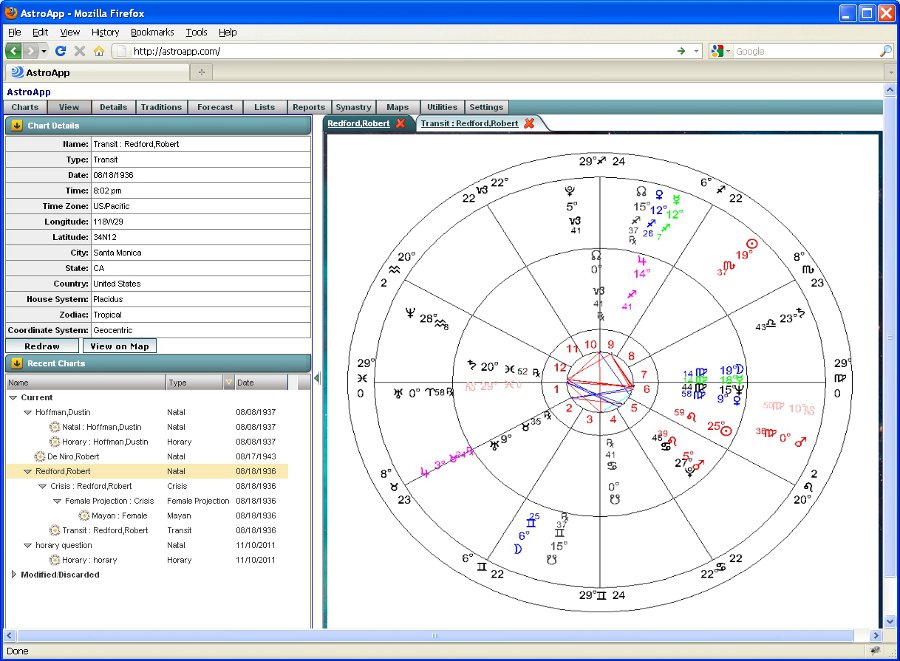Viewport: 900px width, 661px height.
Task: Expand the Modified.Discarded group
Action: pyautogui.click(x=14, y=575)
